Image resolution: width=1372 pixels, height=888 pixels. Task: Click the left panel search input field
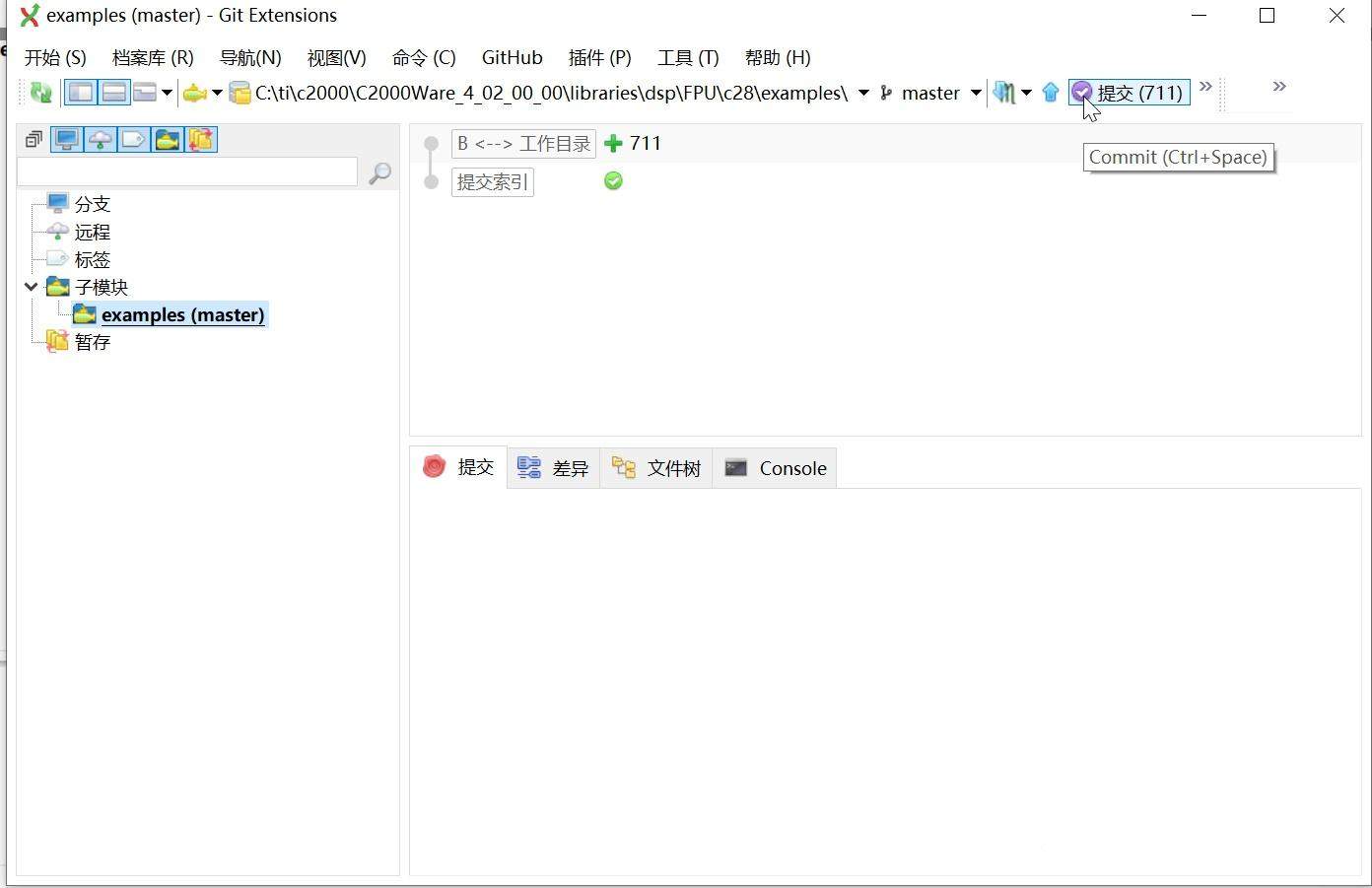[187, 172]
